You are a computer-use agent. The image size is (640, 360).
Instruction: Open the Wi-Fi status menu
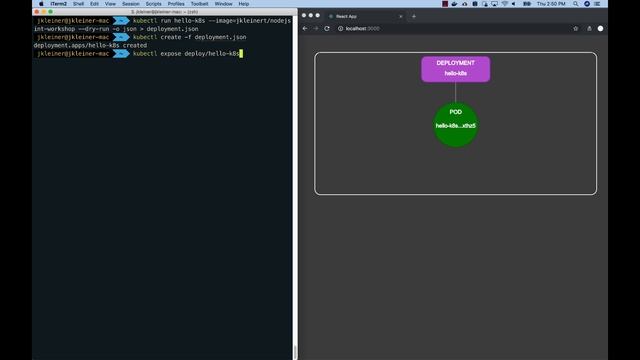(504, 4)
